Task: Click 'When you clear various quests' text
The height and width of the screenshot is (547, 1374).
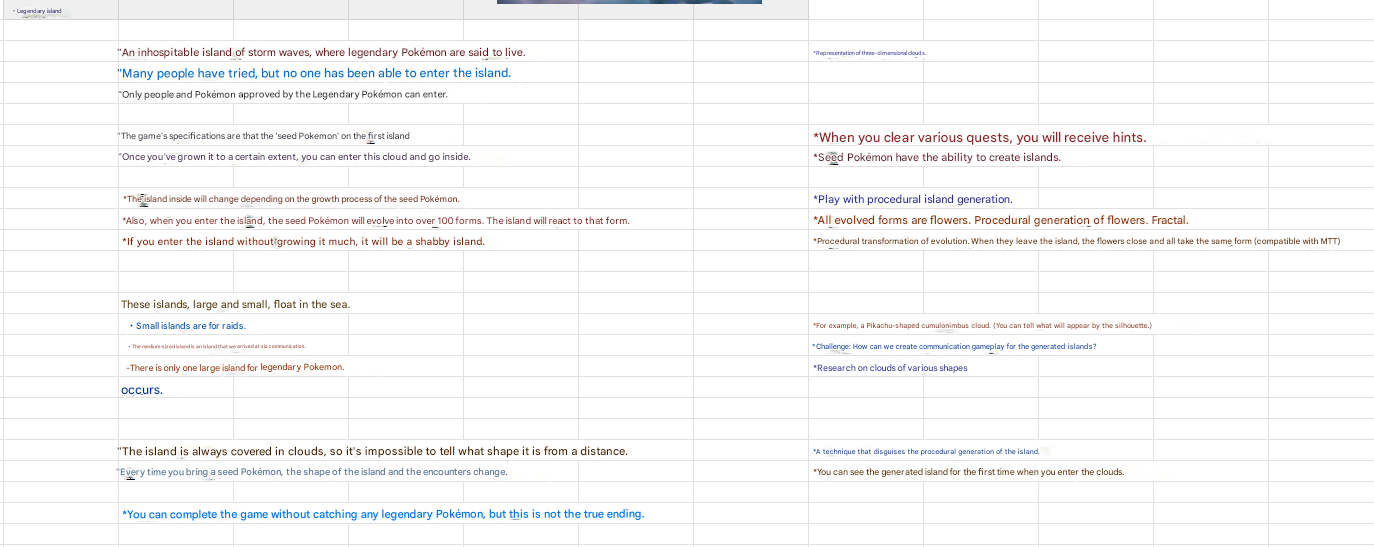Action: [x=980, y=137]
